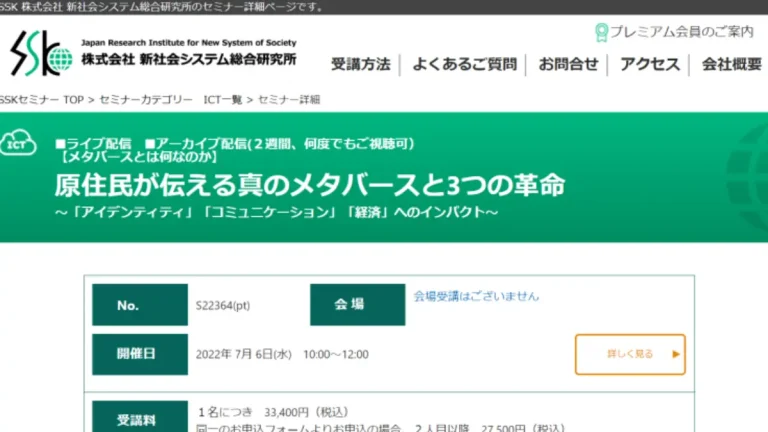The width and height of the screenshot is (768, 432).
Task: Click the セミナー詳細 breadcrumb text
Action: (x=289, y=100)
